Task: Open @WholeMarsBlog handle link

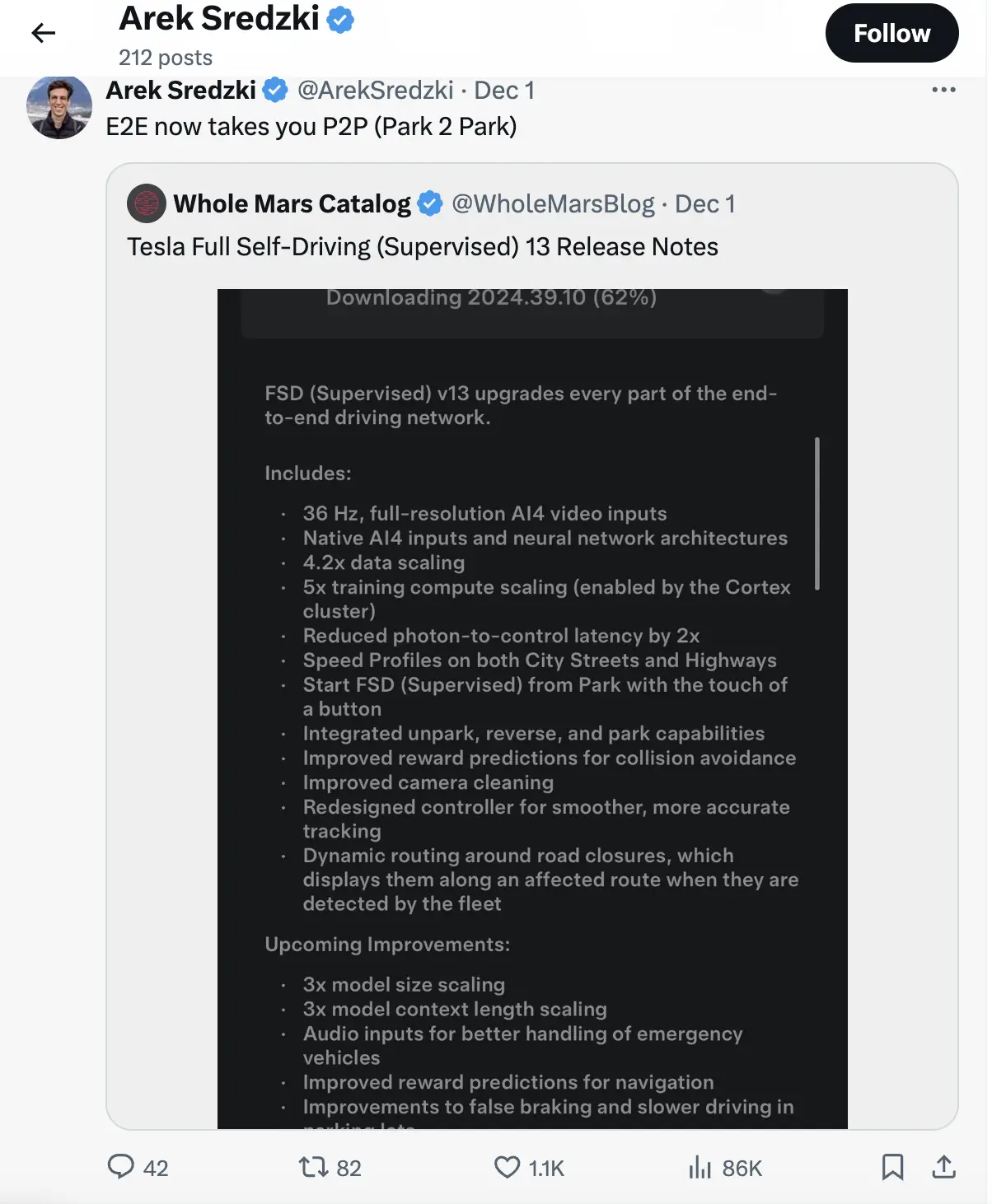Action: point(553,203)
